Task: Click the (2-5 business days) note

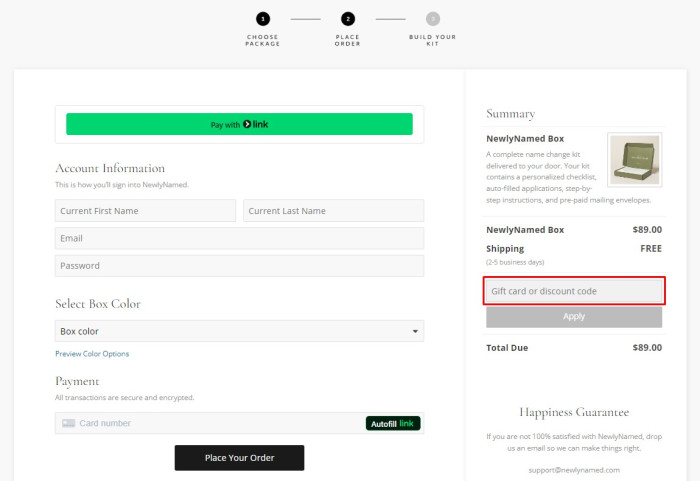Action: [515, 262]
